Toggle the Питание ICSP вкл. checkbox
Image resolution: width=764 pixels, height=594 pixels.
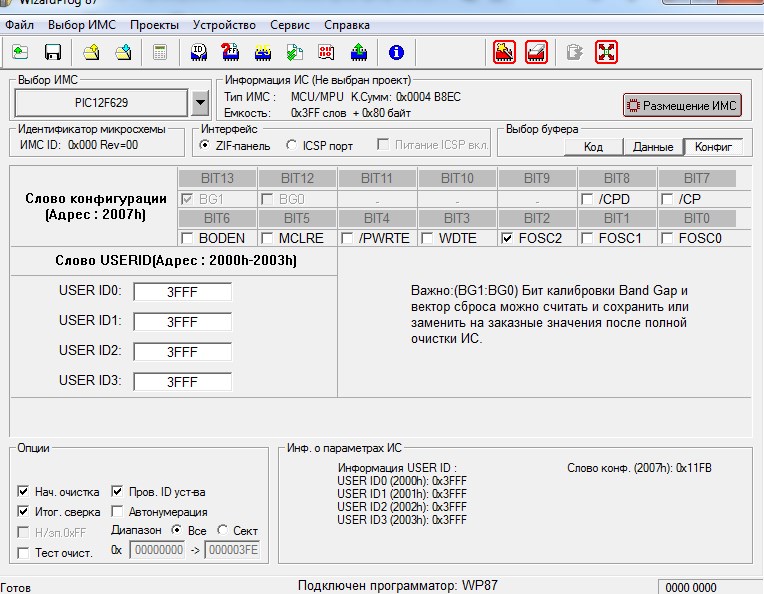click(x=383, y=145)
